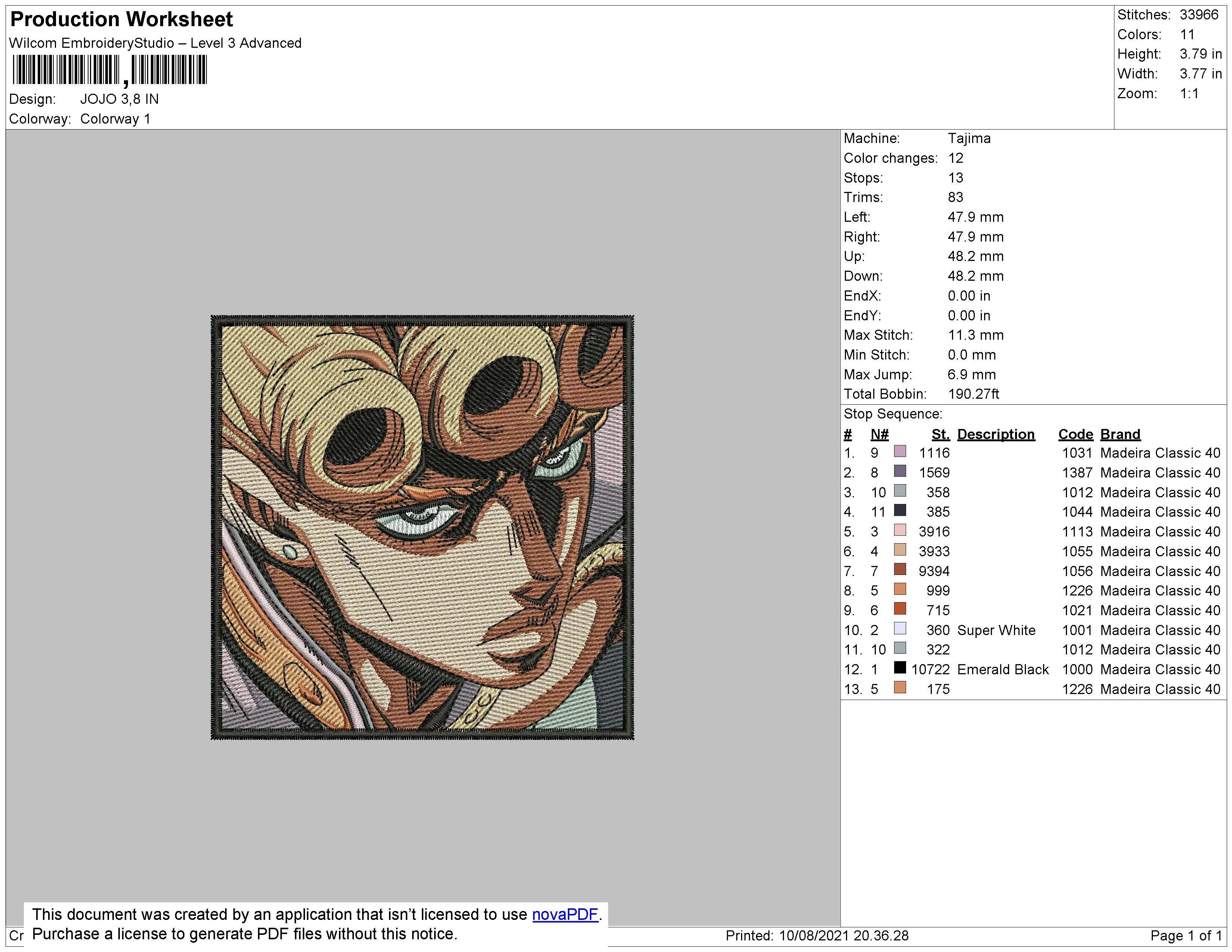Screen dimensions: 1232x952
Task: Click the Description column header
Action: pyautogui.click(x=996, y=435)
